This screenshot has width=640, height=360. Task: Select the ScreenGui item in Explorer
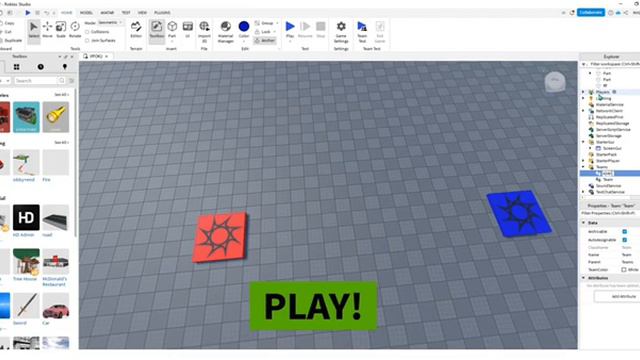tap(612, 148)
